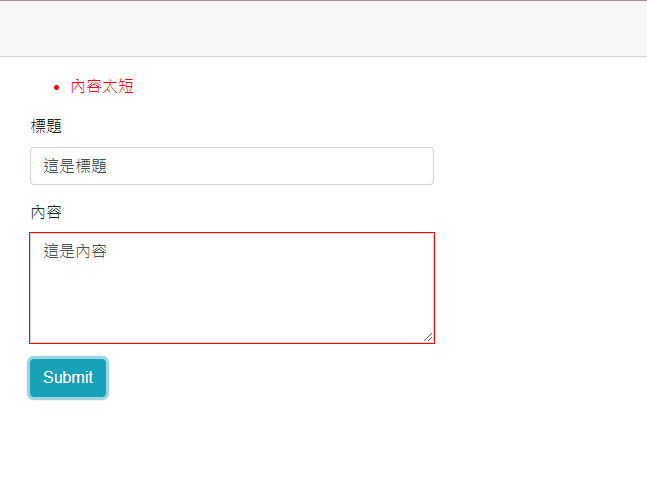
Task: Click inside the 內容 textarea
Action: click(x=231, y=288)
